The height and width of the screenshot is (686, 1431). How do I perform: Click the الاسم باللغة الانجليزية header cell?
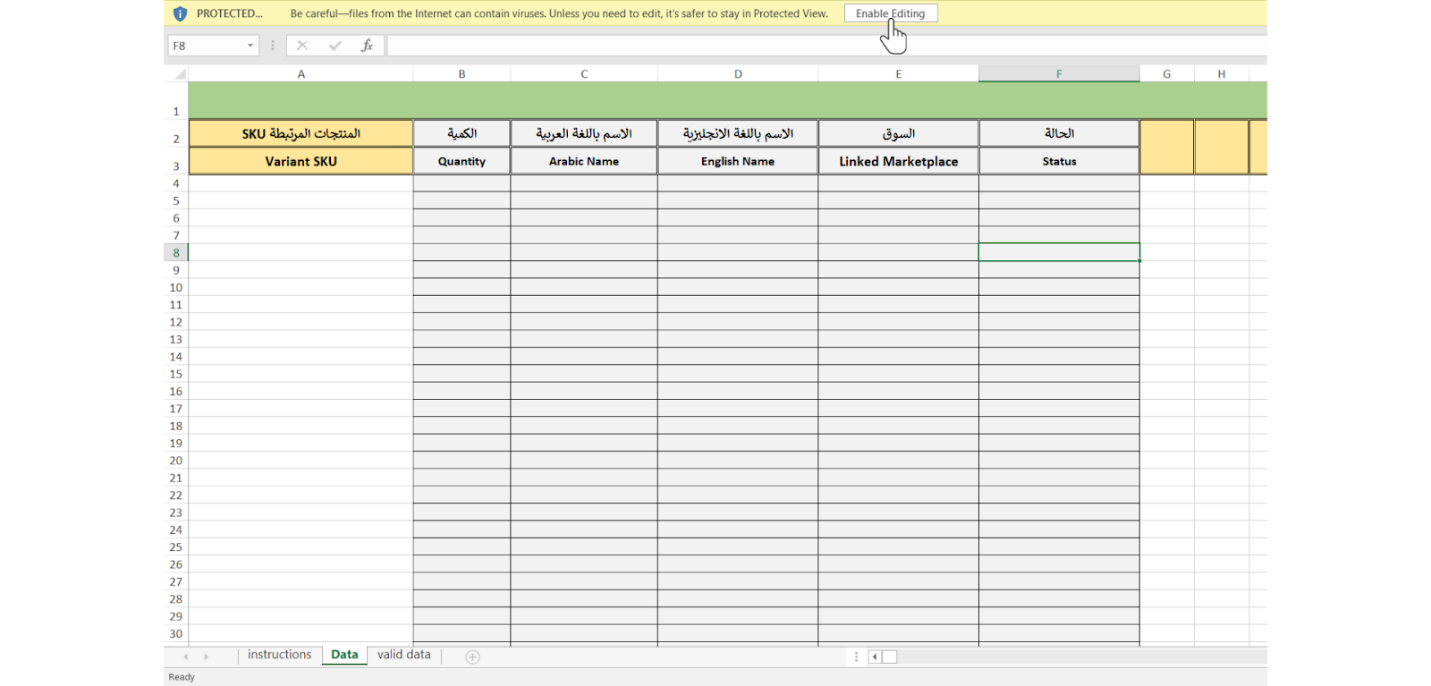coord(738,134)
